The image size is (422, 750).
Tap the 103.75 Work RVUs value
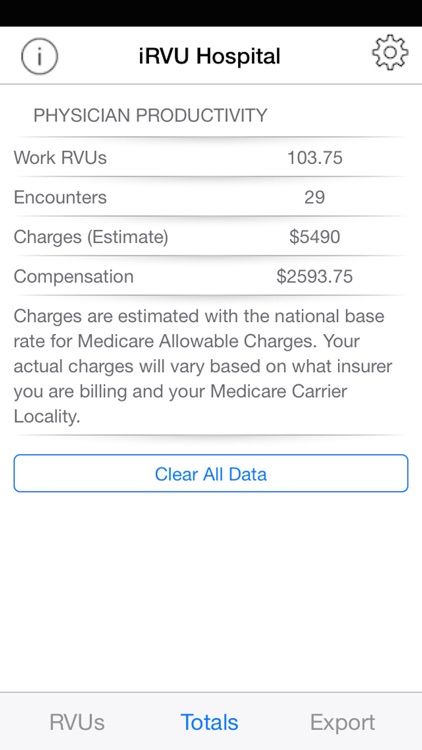(x=314, y=157)
